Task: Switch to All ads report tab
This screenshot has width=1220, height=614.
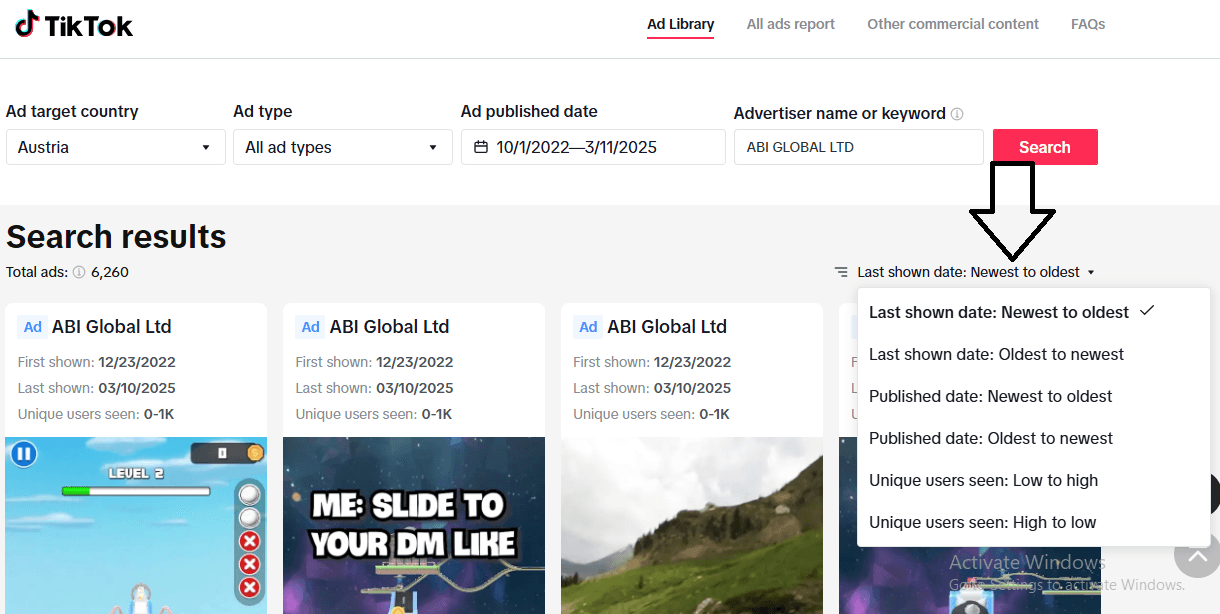Action: coord(790,24)
